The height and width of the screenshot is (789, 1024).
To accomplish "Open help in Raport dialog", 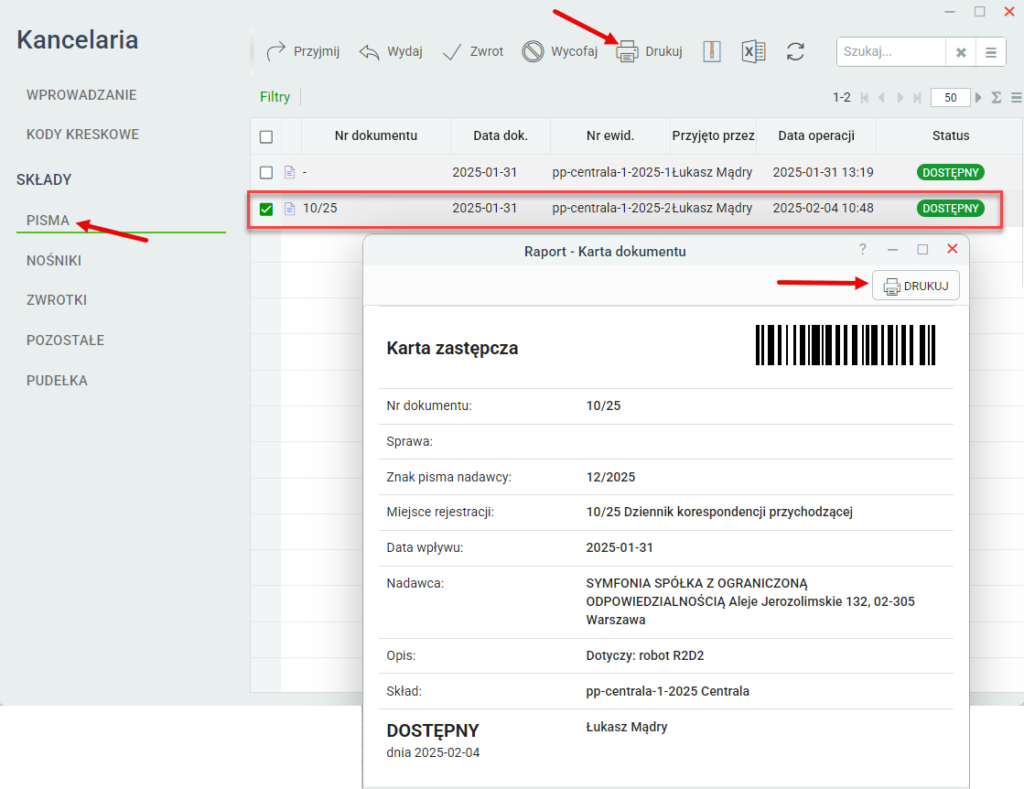I will [x=863, y=250].
